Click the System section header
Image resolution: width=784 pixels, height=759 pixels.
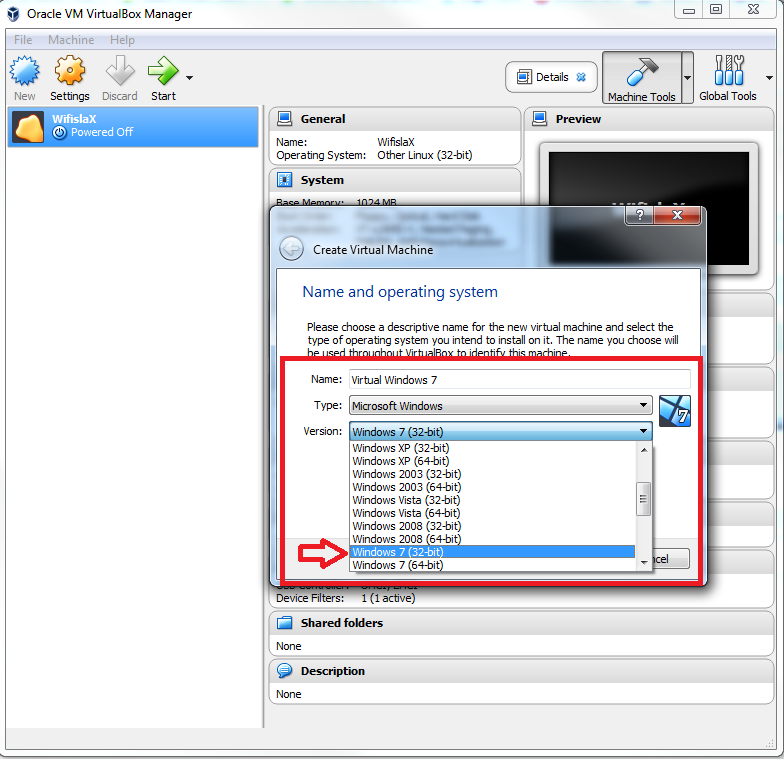point(395,180)
